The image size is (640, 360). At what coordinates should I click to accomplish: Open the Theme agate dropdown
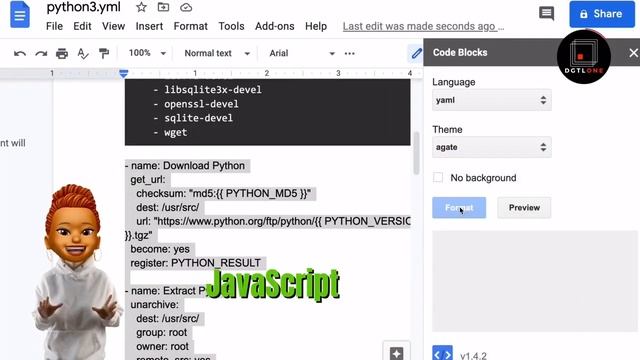[x=491, y=147]
